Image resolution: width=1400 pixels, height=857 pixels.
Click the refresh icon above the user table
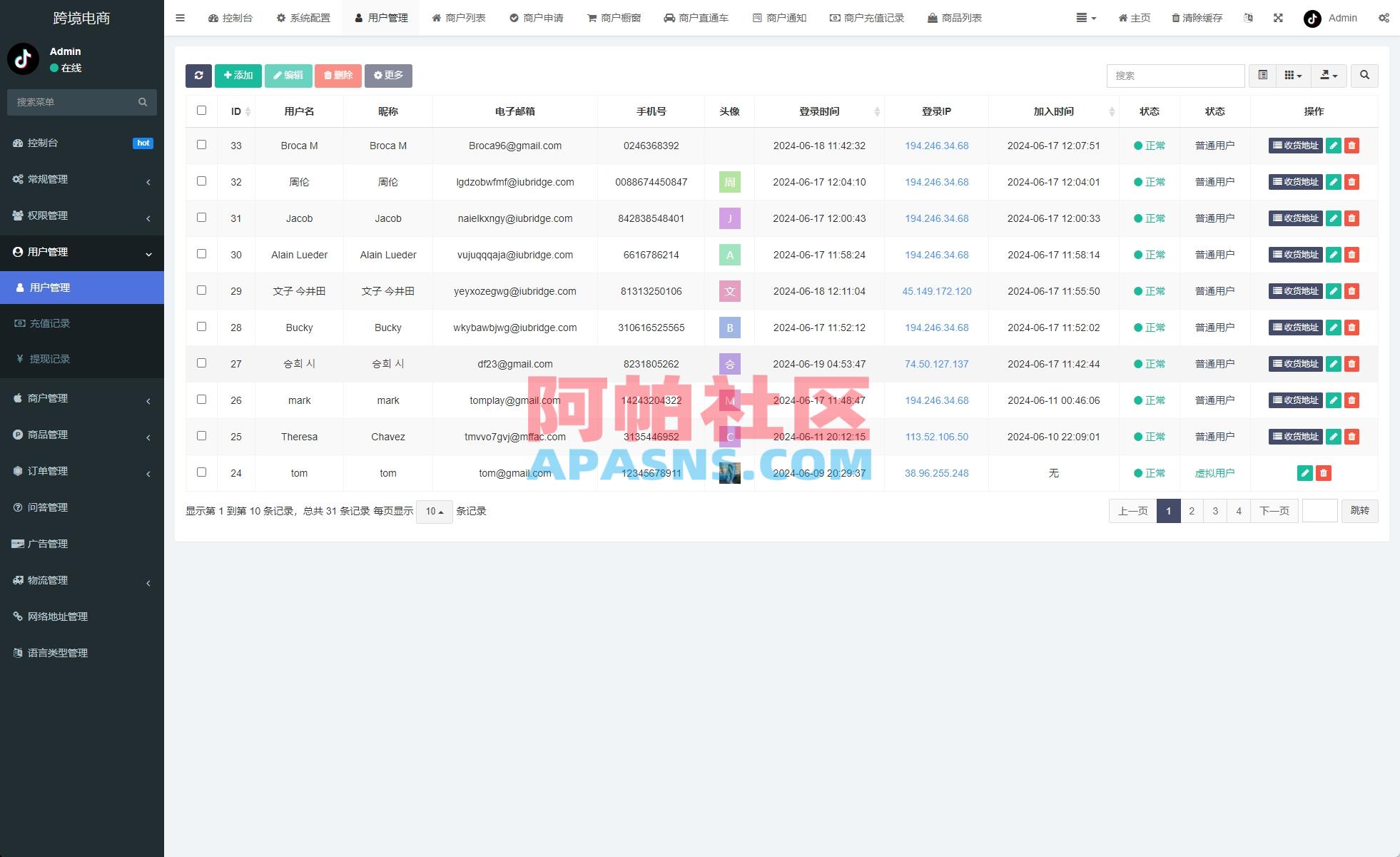198,75
